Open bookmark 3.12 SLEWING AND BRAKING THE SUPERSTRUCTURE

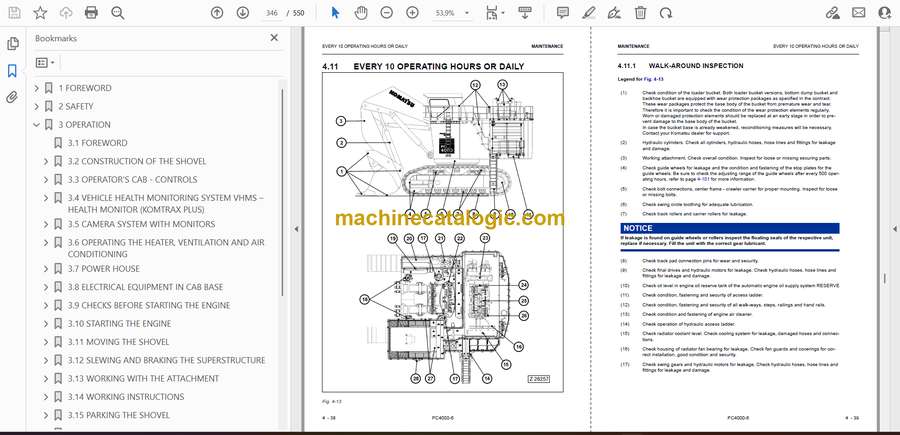pos(166,360)
